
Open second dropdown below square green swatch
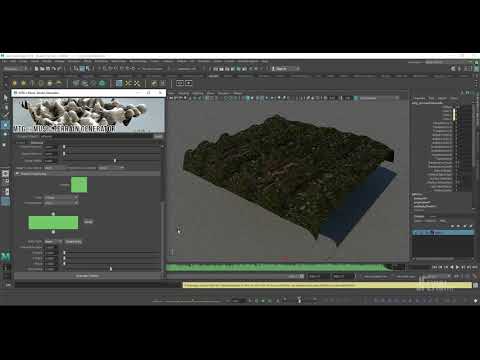point(61,203)
